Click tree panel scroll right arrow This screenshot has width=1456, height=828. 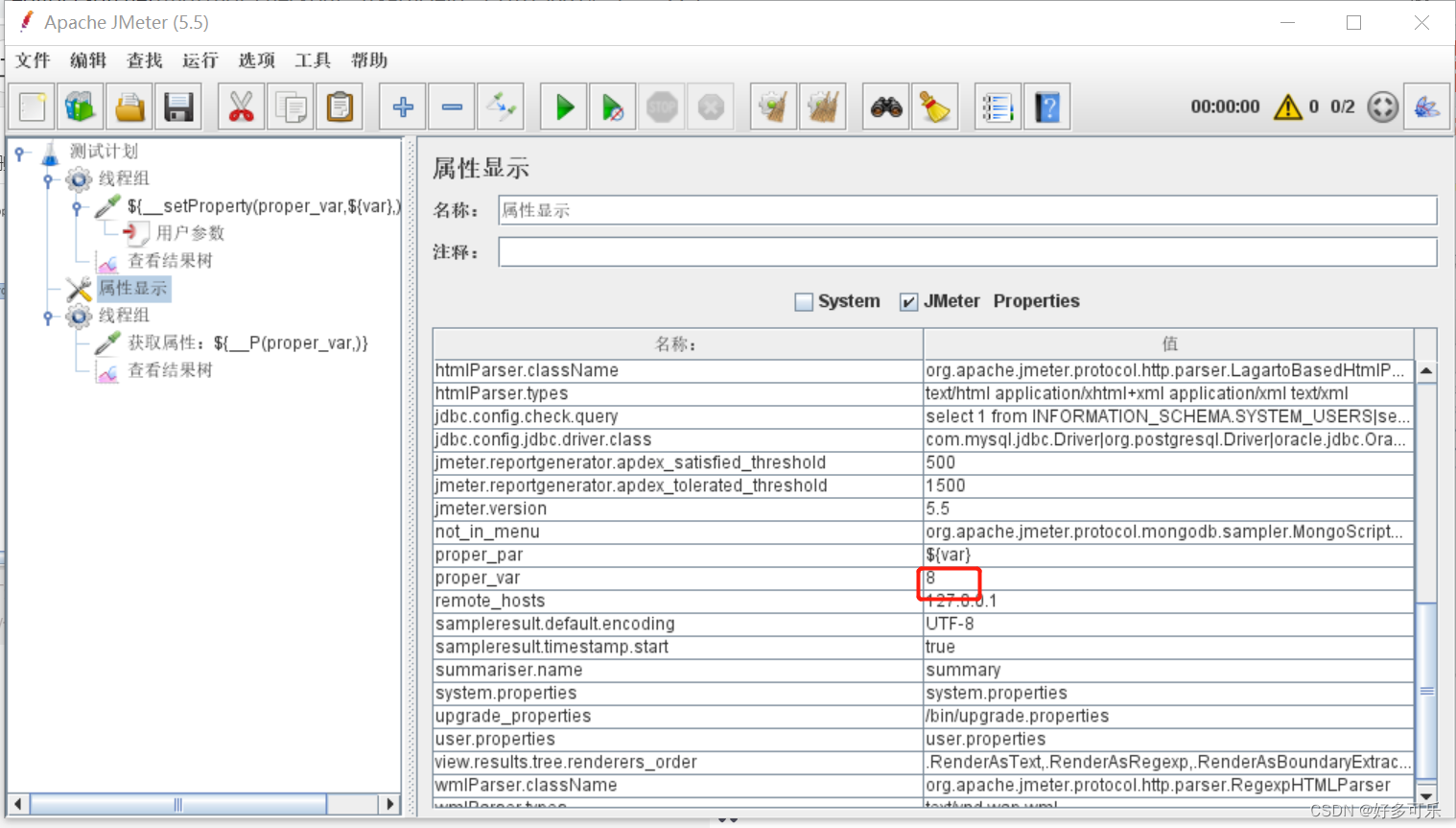pos(389,804)
